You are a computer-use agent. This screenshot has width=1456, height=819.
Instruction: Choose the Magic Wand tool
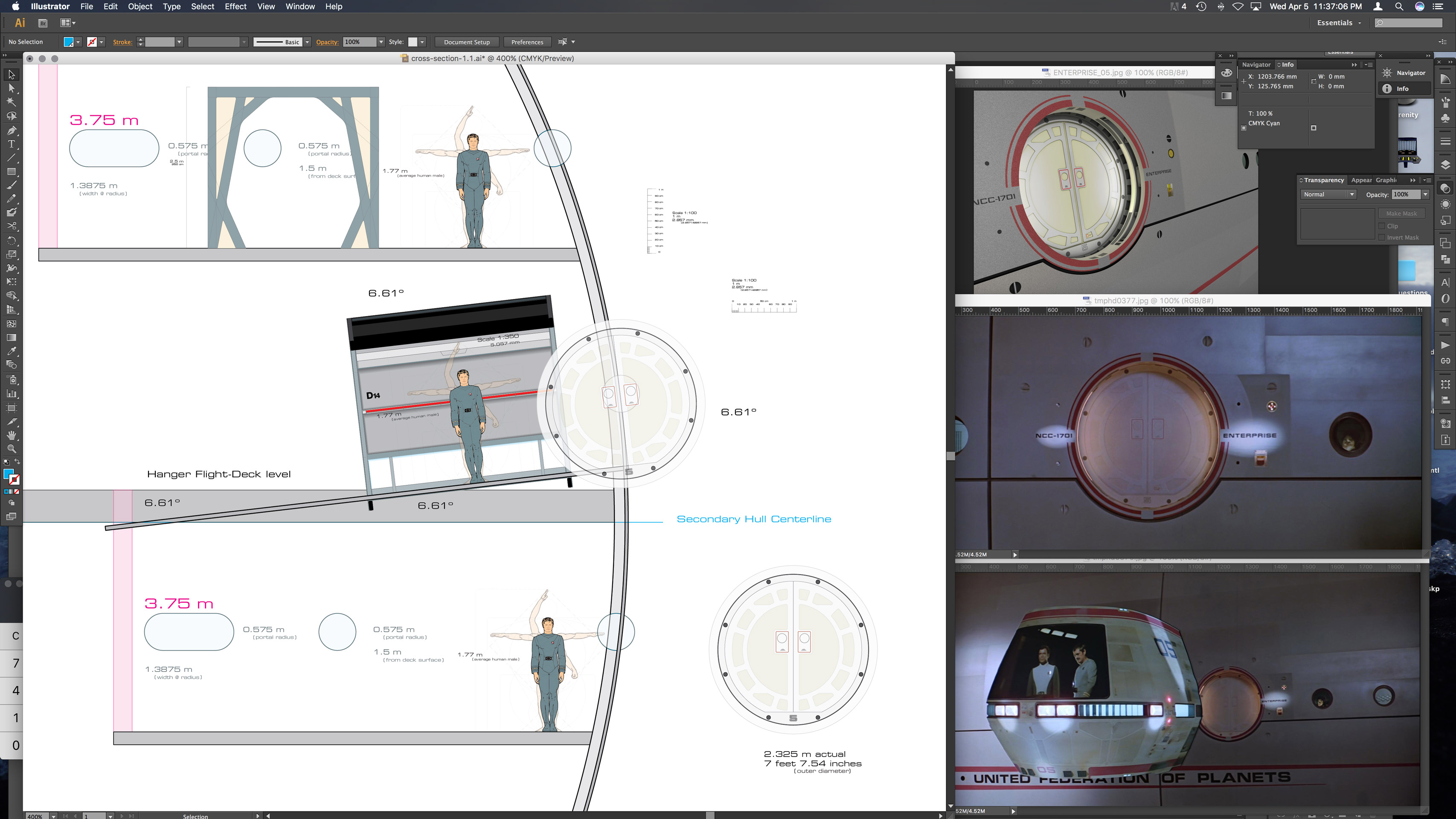pyautogui.click(x=11, y=102)
